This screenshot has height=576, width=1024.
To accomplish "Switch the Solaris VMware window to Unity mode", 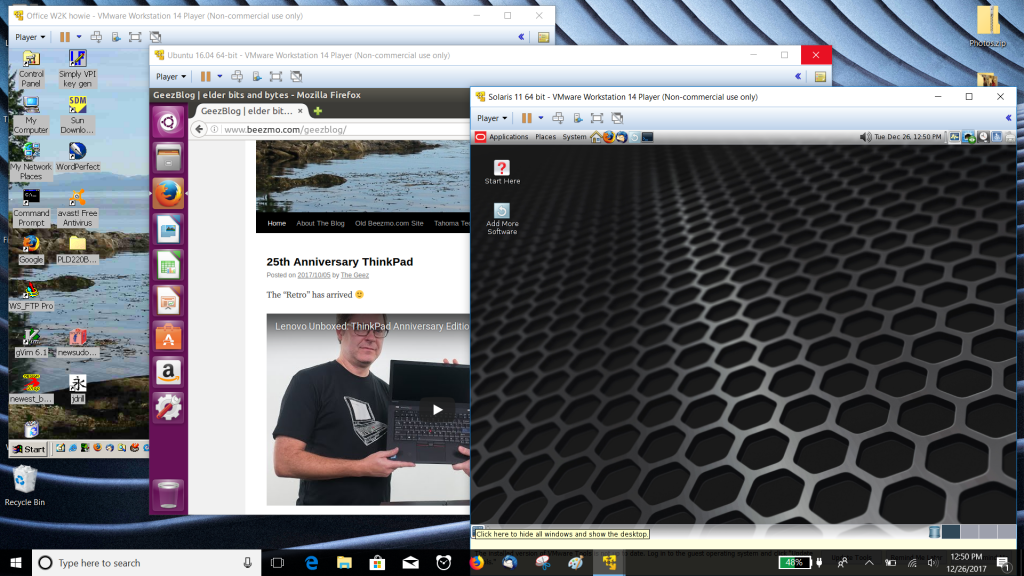I will point(617,118).
